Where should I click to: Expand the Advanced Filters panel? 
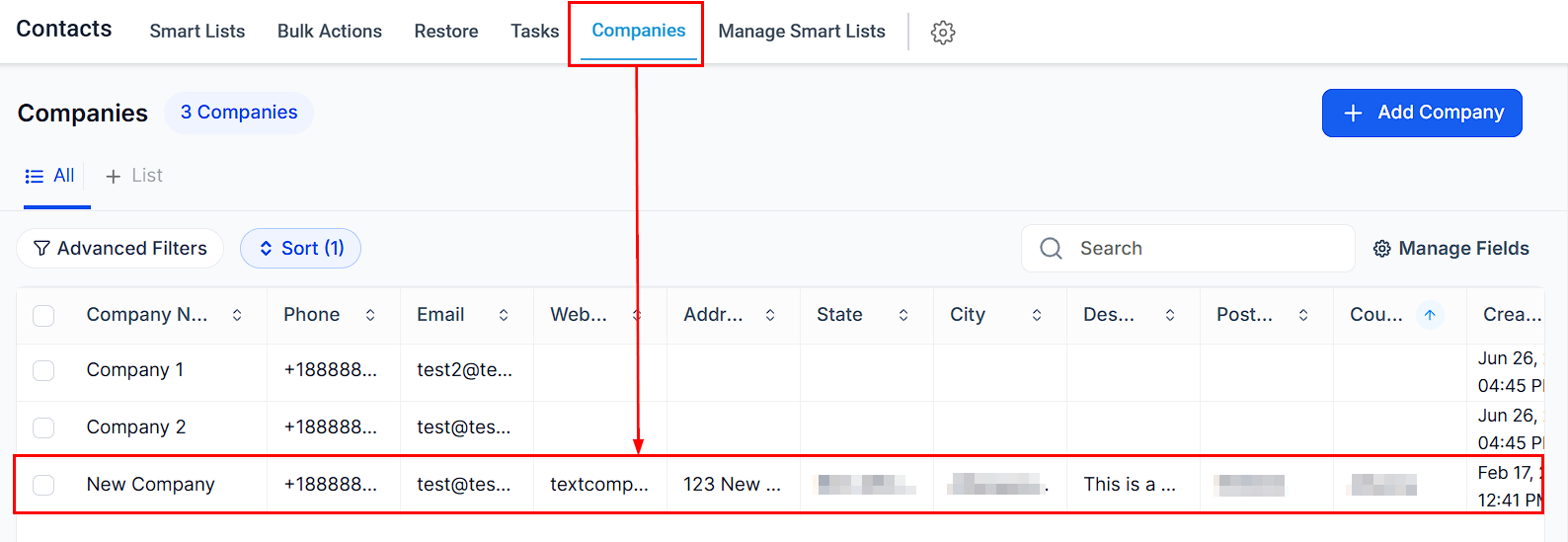click(x=120, y=249)
